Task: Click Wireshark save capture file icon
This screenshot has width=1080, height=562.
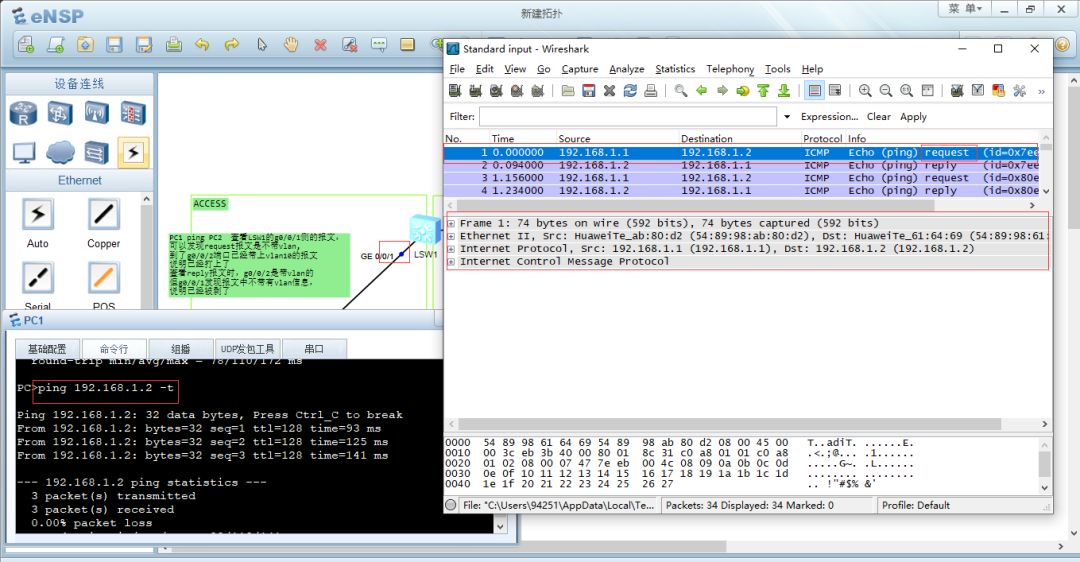Action: [588, 90]
